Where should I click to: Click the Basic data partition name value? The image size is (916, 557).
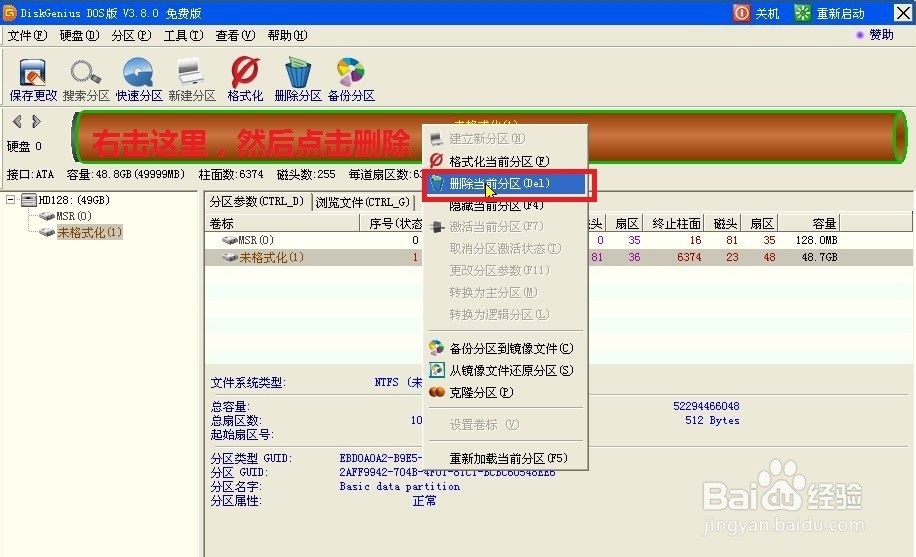[400, 486]
